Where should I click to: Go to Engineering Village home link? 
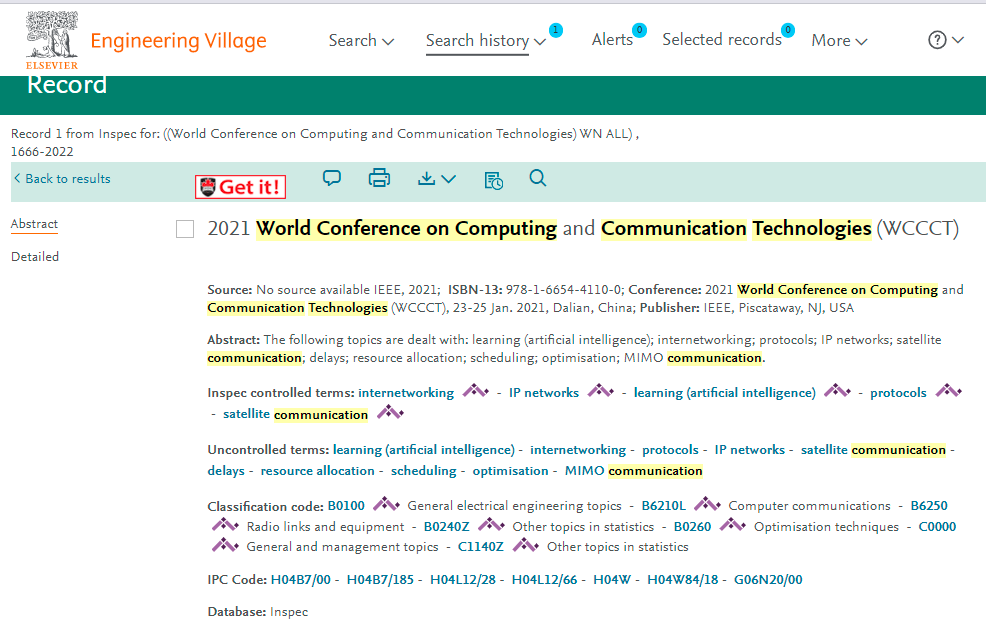(179, 41)
